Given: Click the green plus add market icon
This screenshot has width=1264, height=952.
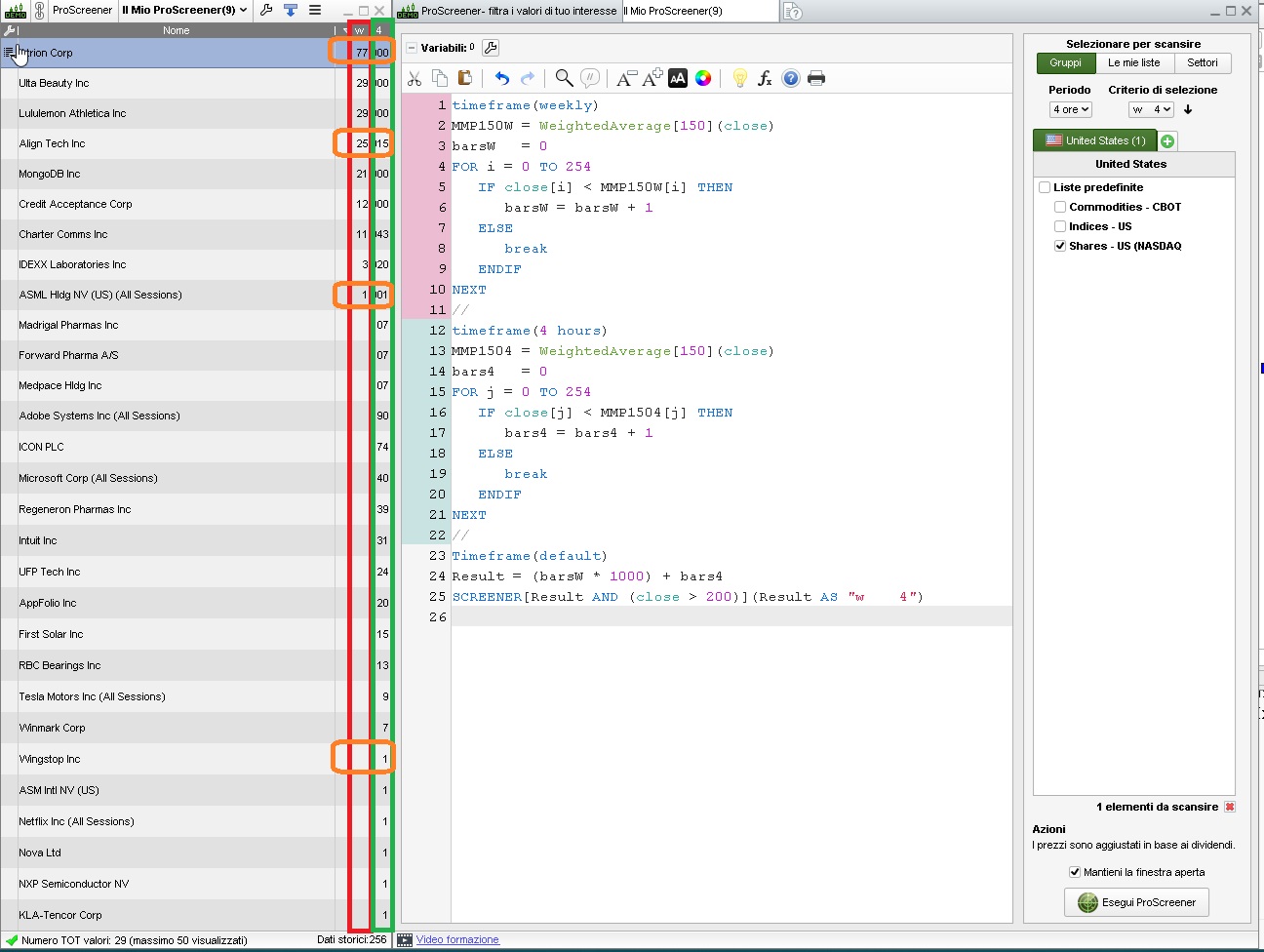Looking at the screenshot, I should point(1167,141).
